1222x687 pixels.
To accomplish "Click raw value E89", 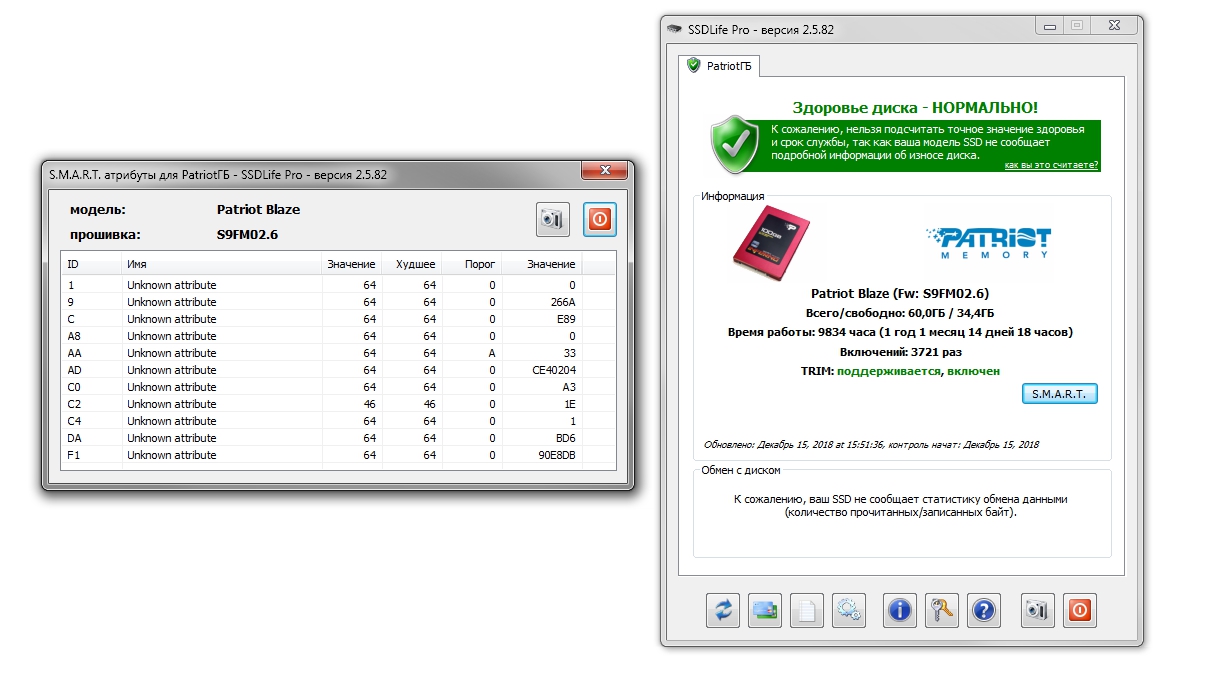I will pos(566,319).
